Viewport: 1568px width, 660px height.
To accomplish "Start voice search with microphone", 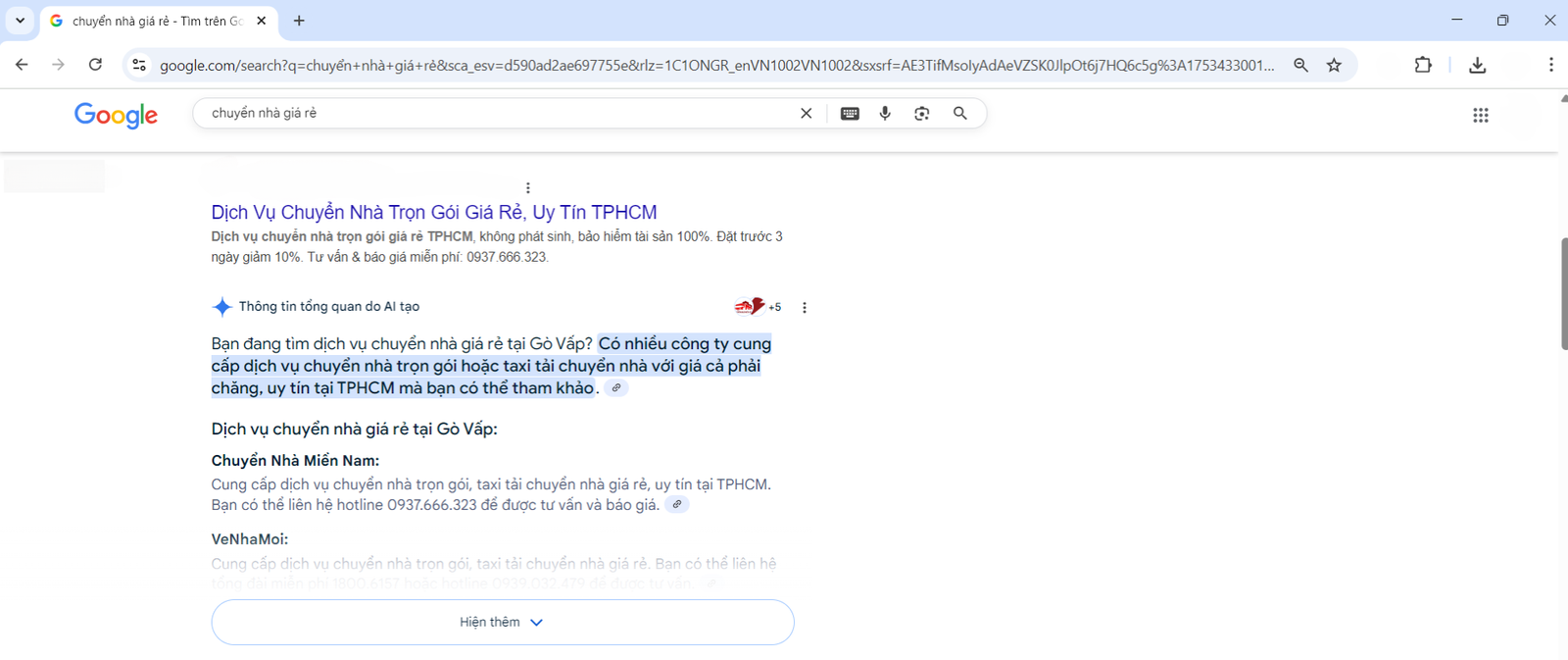I will (x=885, y=113).
